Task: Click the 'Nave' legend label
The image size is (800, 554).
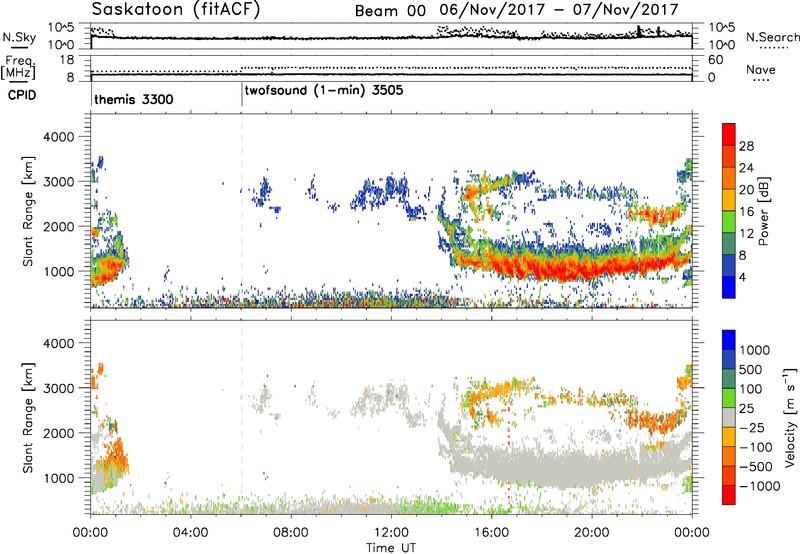Action: point(761,69)
